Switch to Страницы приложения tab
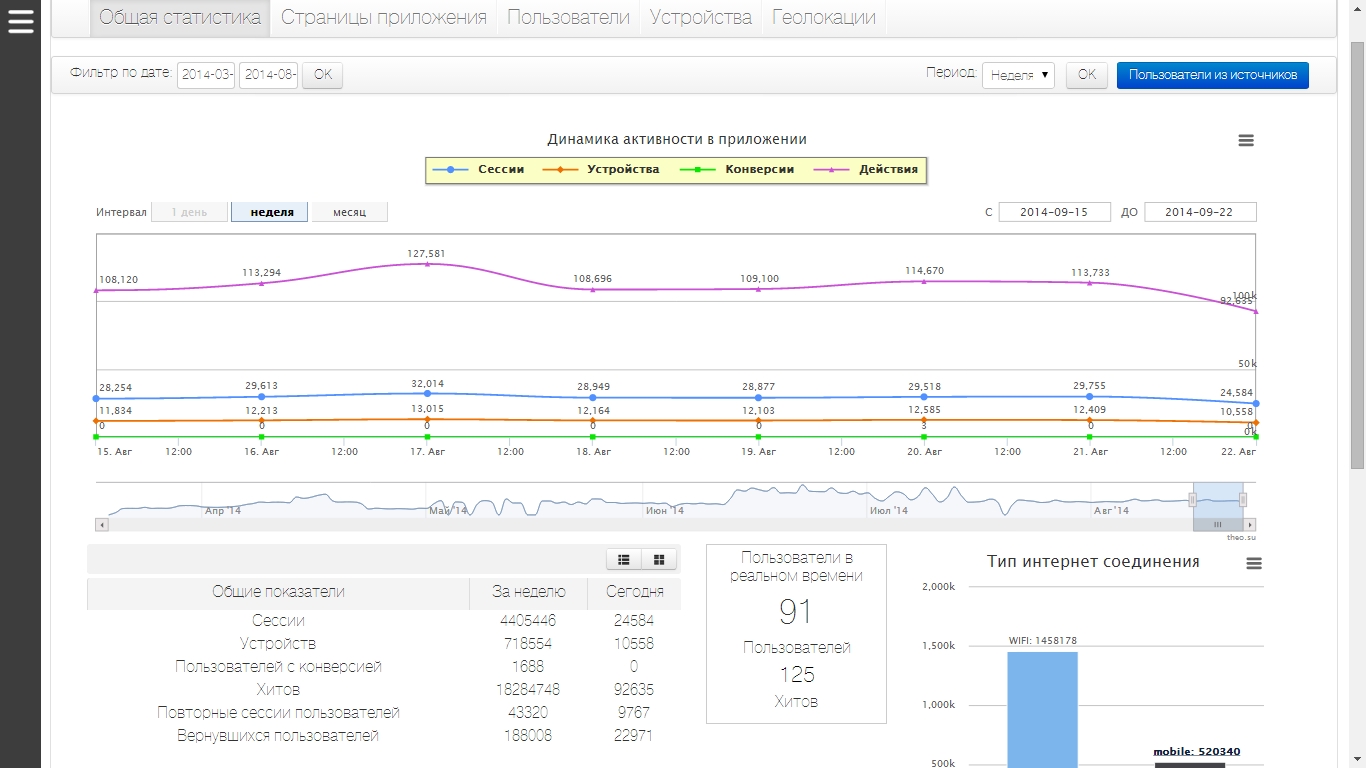The height and width of the screenshot is (768, 1366). click(x=384, y=18)
